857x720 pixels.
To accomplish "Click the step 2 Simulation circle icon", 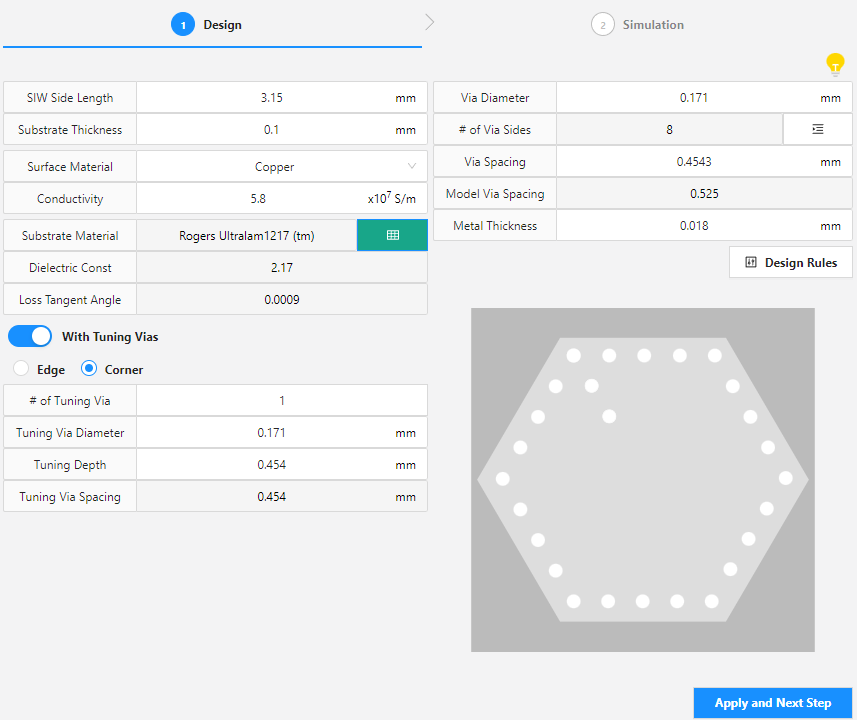I will 602,24.
